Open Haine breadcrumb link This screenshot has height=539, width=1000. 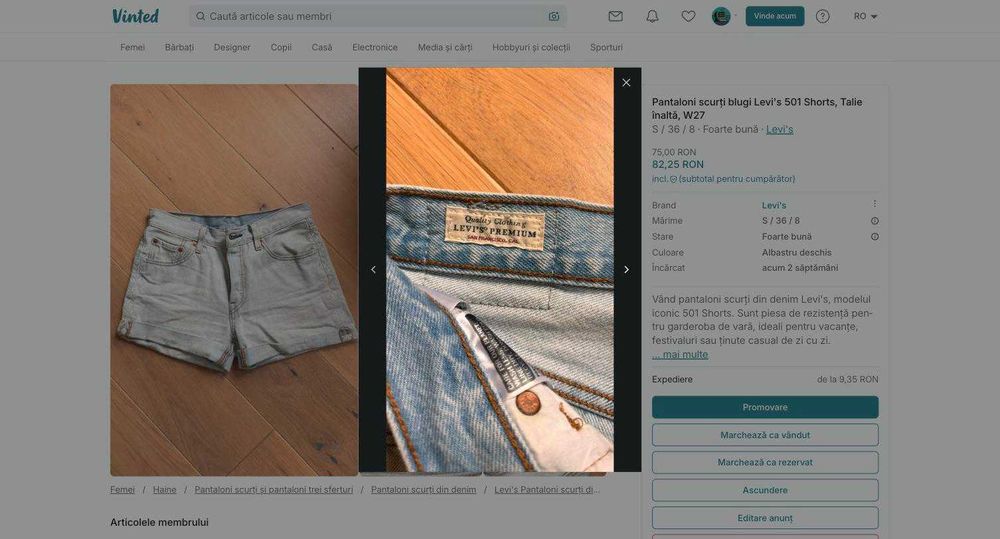tap(165, 490)
